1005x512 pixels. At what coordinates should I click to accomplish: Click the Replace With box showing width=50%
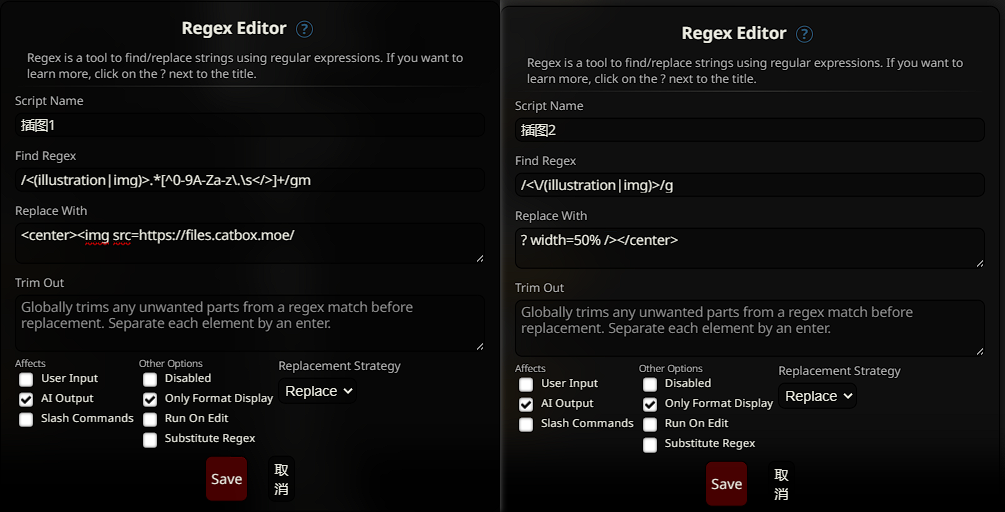tap(750, 248)
